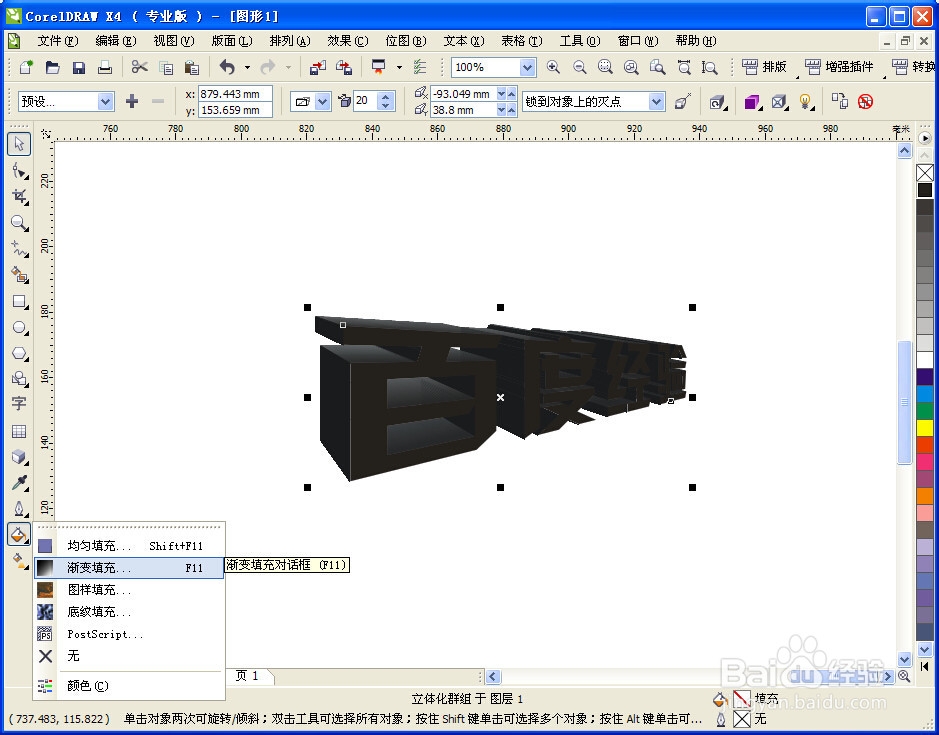Click the Zoom Out magnifier icon
The height and width of the screenshot is (735, 939).
pos(579,67)
